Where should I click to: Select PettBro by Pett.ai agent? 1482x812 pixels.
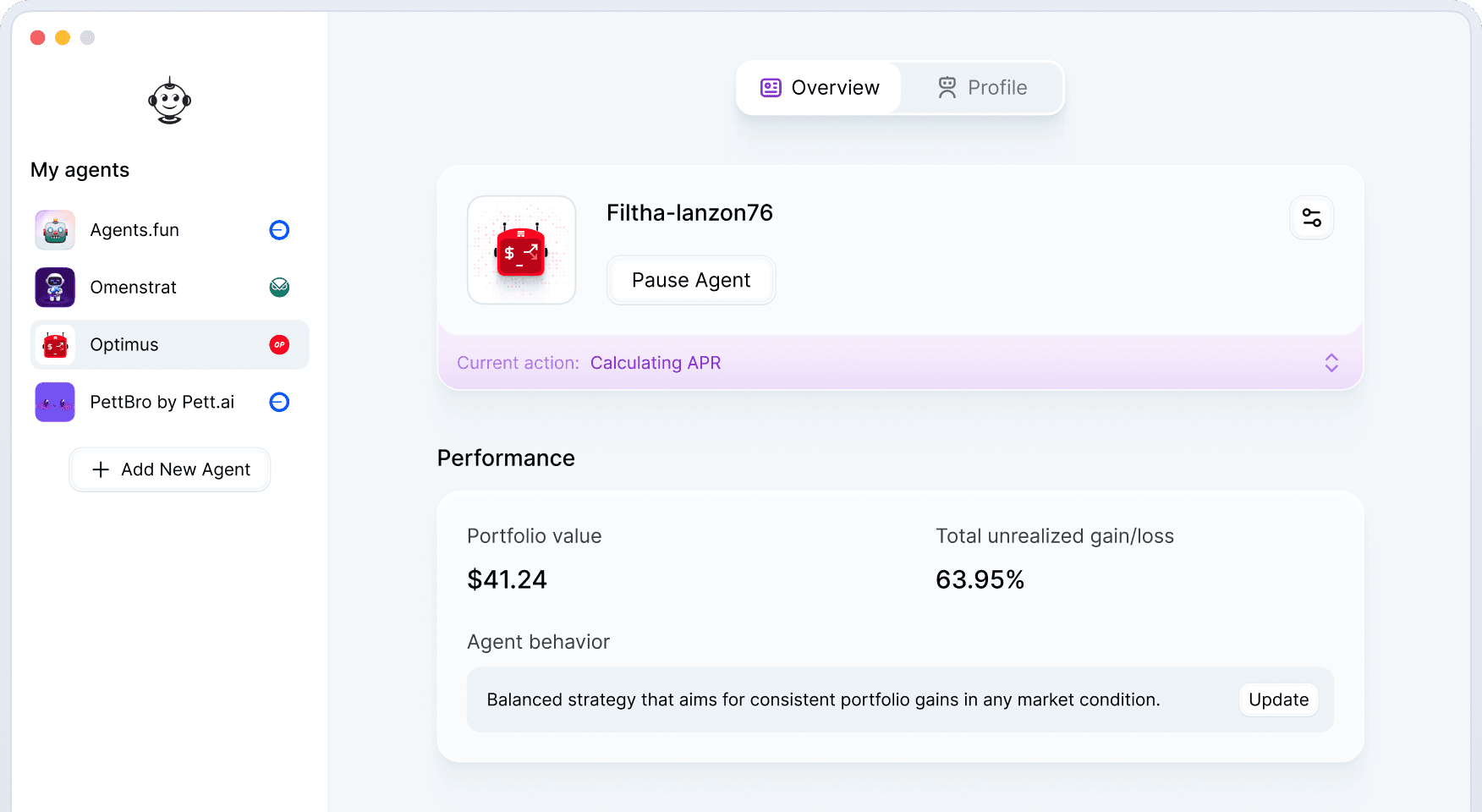[162, 402]
